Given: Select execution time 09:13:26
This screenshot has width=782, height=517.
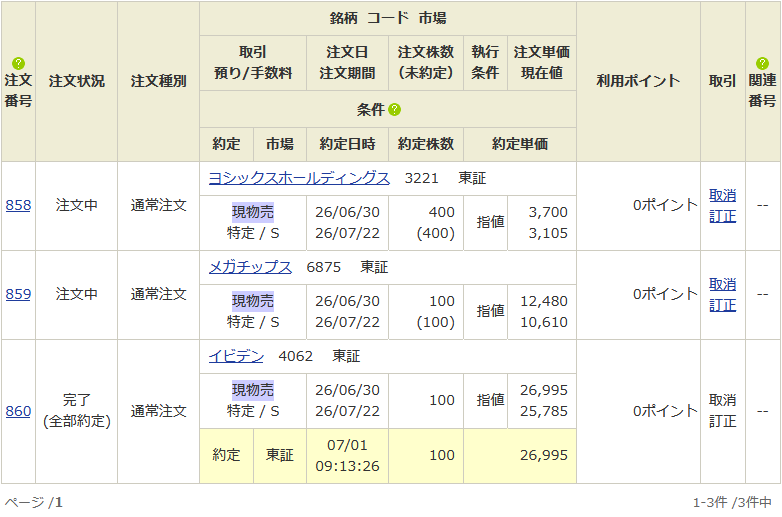Looking at the screenshot, I should point(348,466).
